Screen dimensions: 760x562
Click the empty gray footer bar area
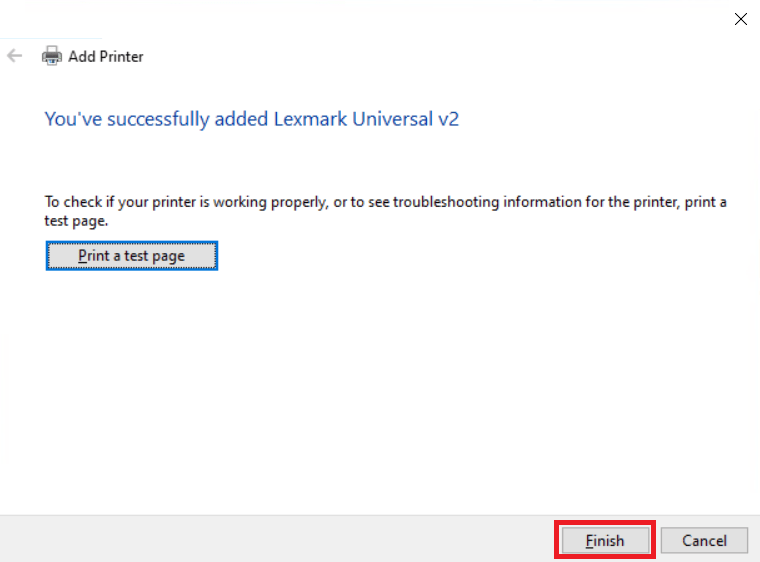(x=276, y=539)
